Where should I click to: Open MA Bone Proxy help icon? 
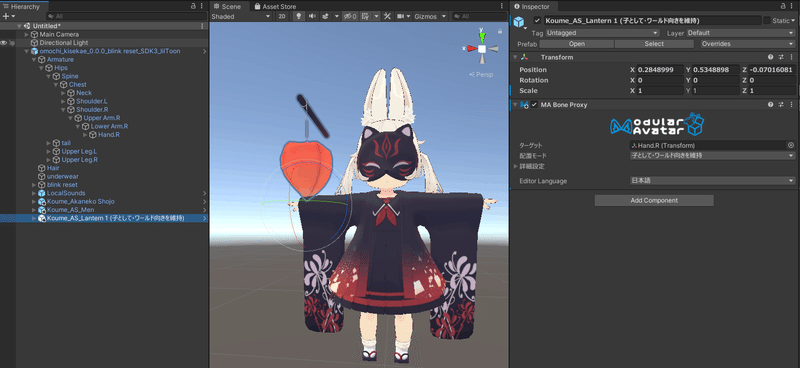coord(771,104)
